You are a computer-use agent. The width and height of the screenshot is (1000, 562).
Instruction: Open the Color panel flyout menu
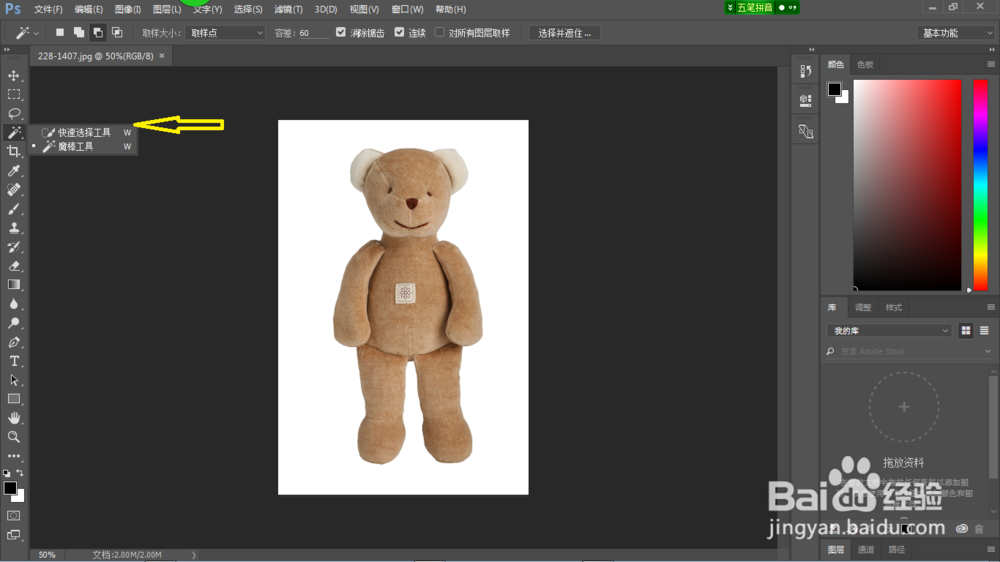pyautogui.click(x=990, y=64)
